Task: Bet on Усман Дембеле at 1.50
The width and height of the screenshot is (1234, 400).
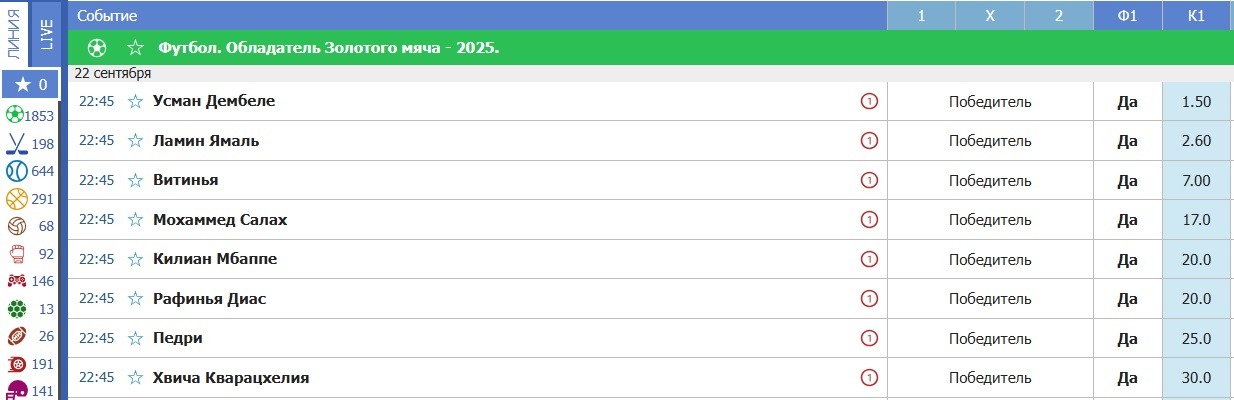Action: click(1196, 101)
